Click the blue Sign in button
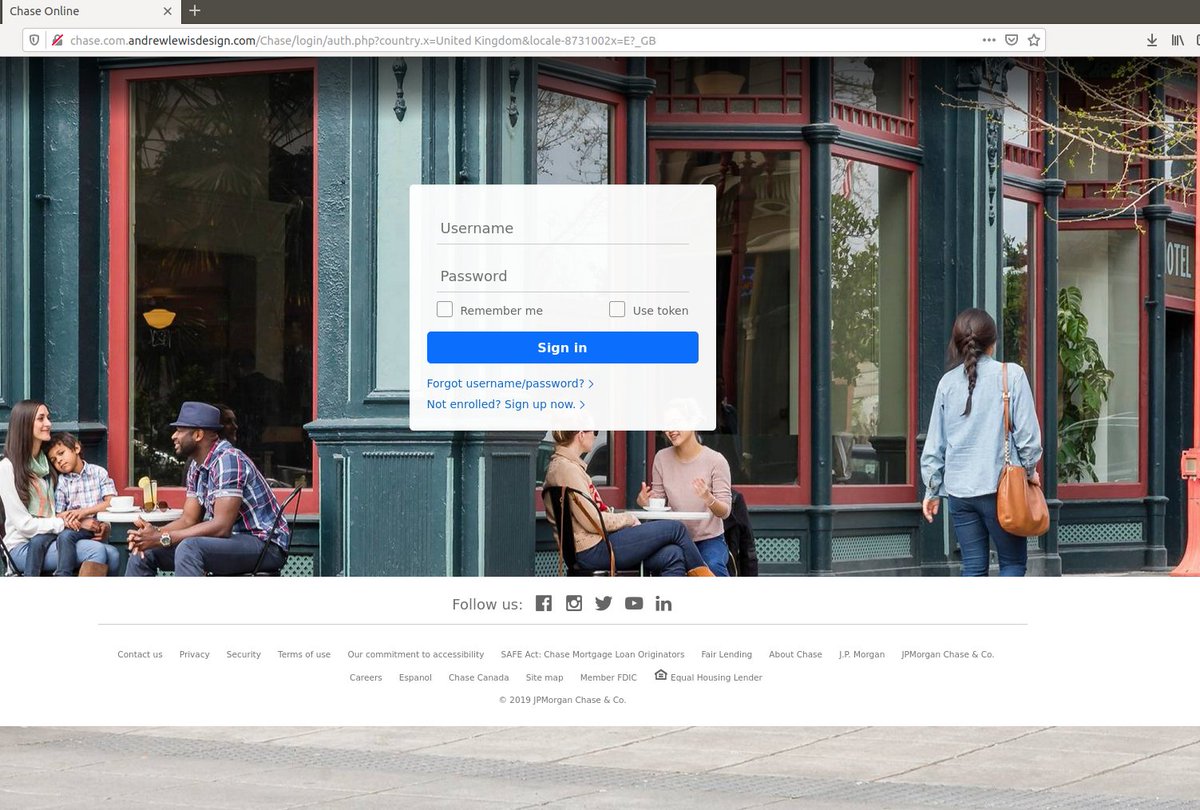 tap(562, 347)
